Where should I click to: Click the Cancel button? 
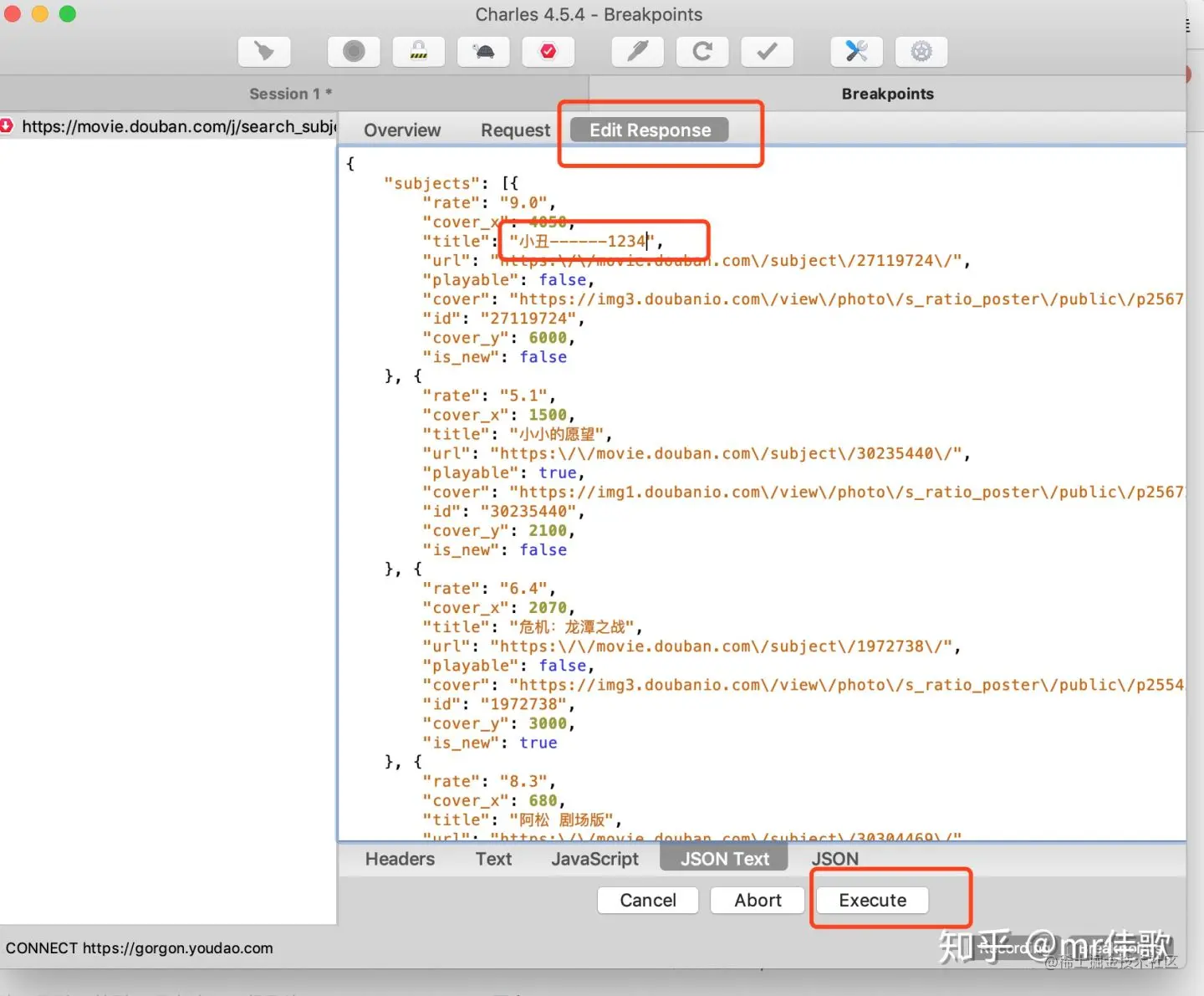[648, 900]
